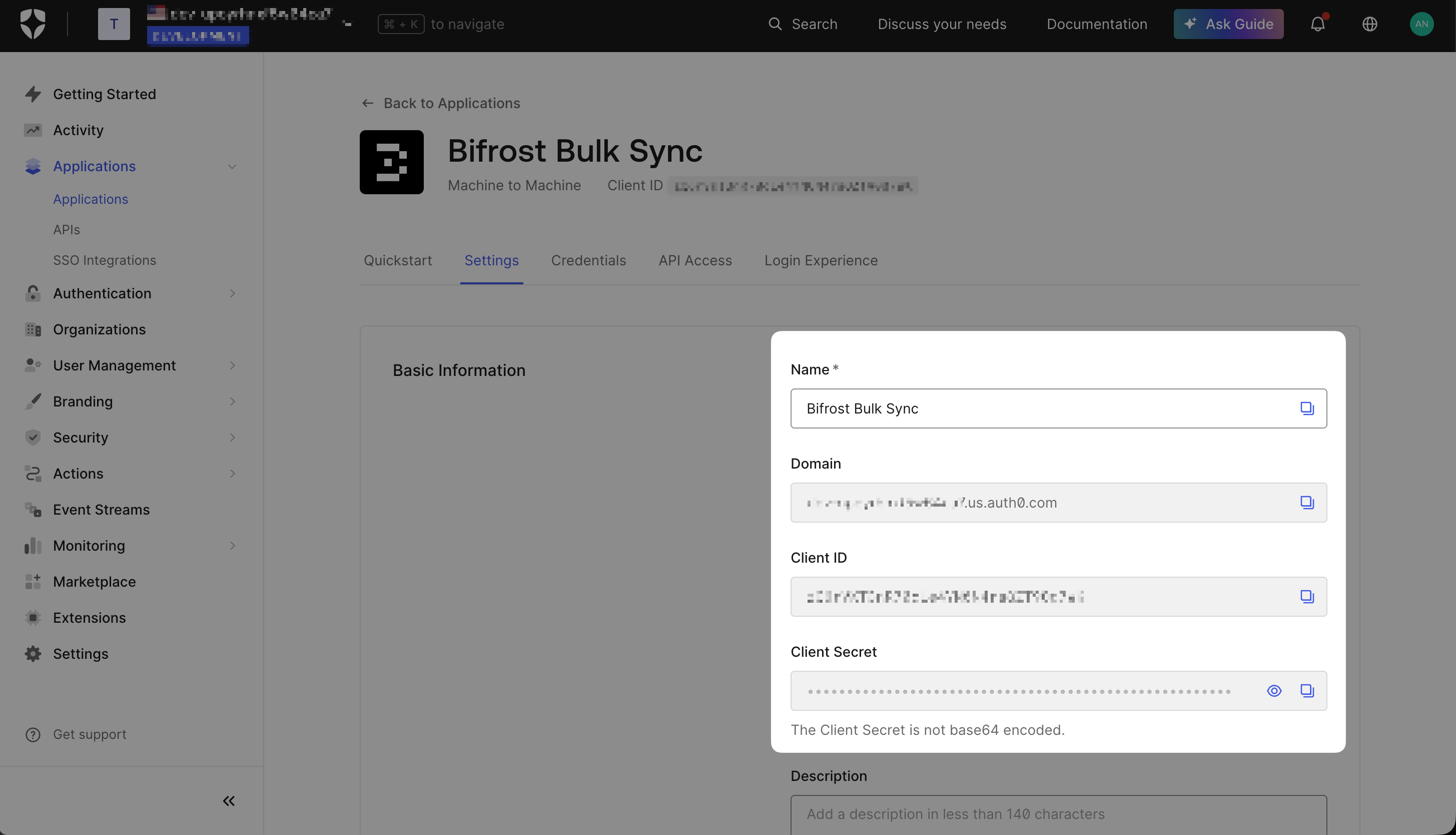Click the Branding brush icon

pyautogui.click(x=33, y=401)
